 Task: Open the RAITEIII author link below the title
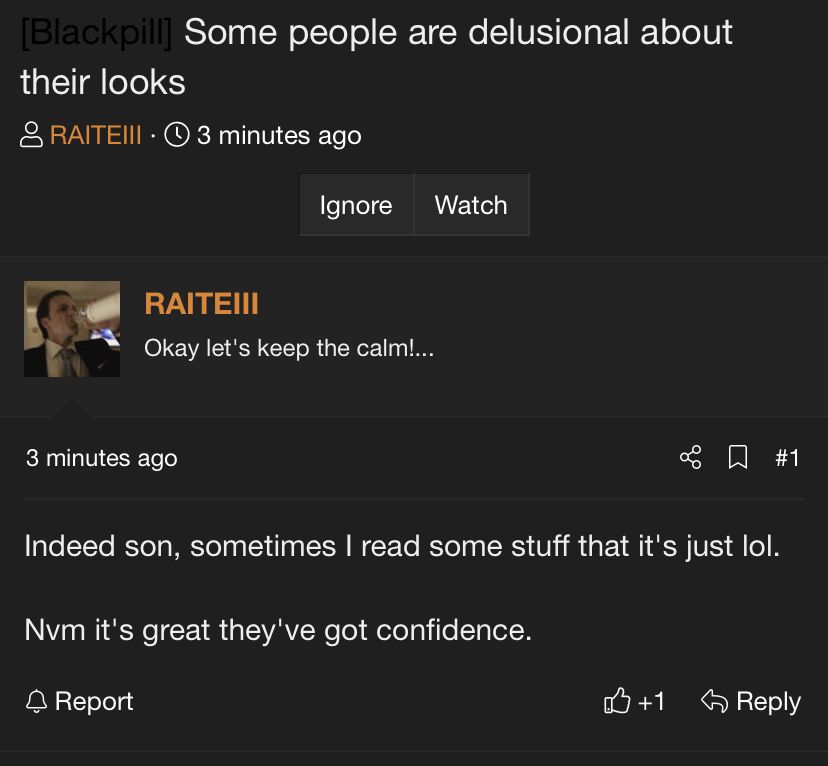coord(96,135)
